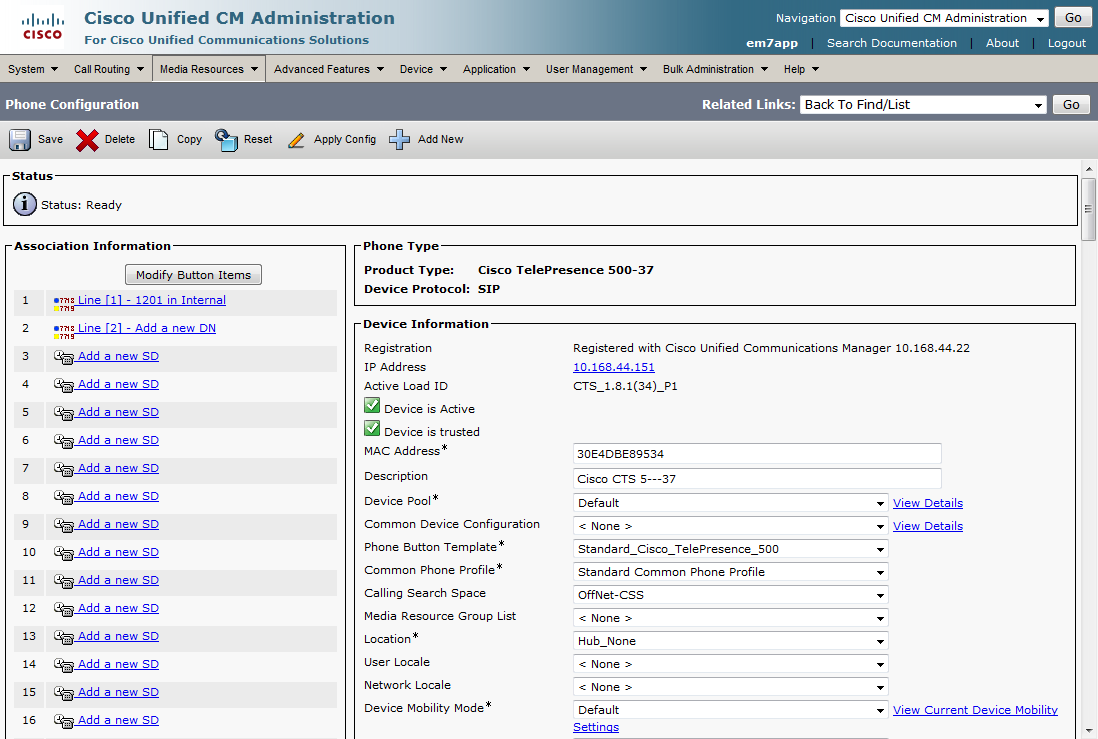
Task: Open the Network Locale dropdown
Action: click(x=730, y=687)
